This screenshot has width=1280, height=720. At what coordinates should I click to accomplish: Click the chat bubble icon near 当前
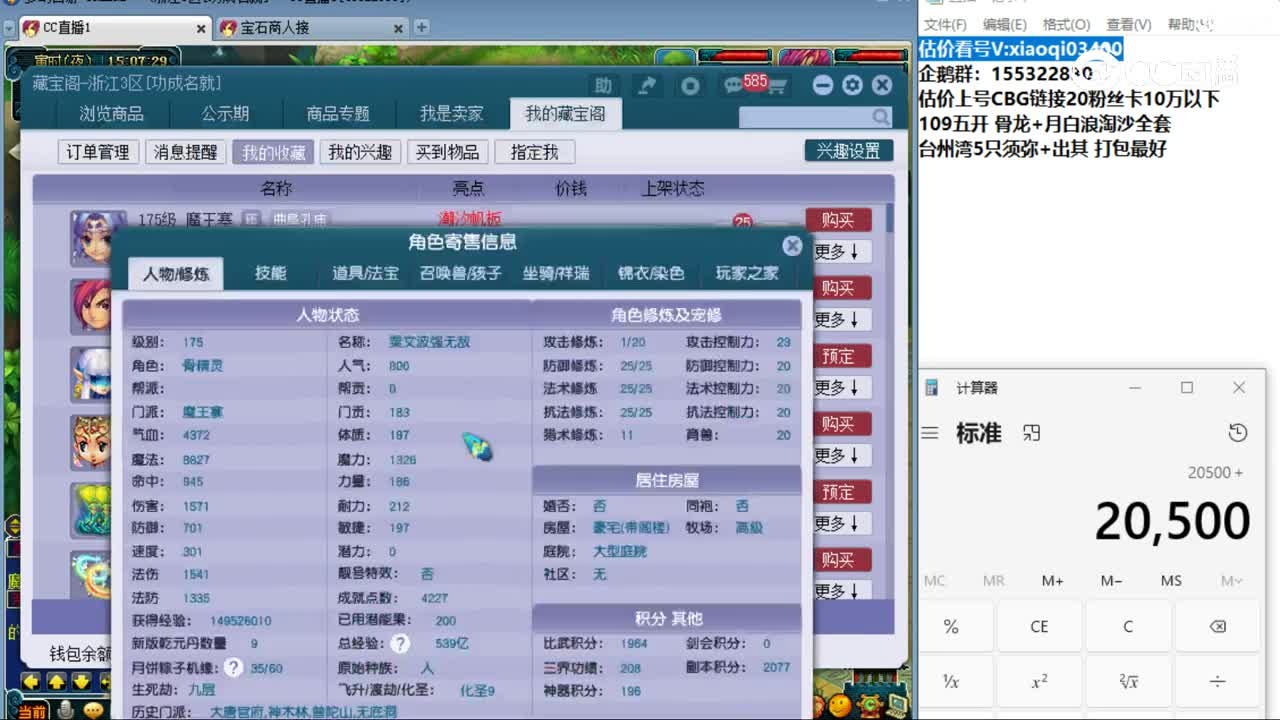coord(93,710)
